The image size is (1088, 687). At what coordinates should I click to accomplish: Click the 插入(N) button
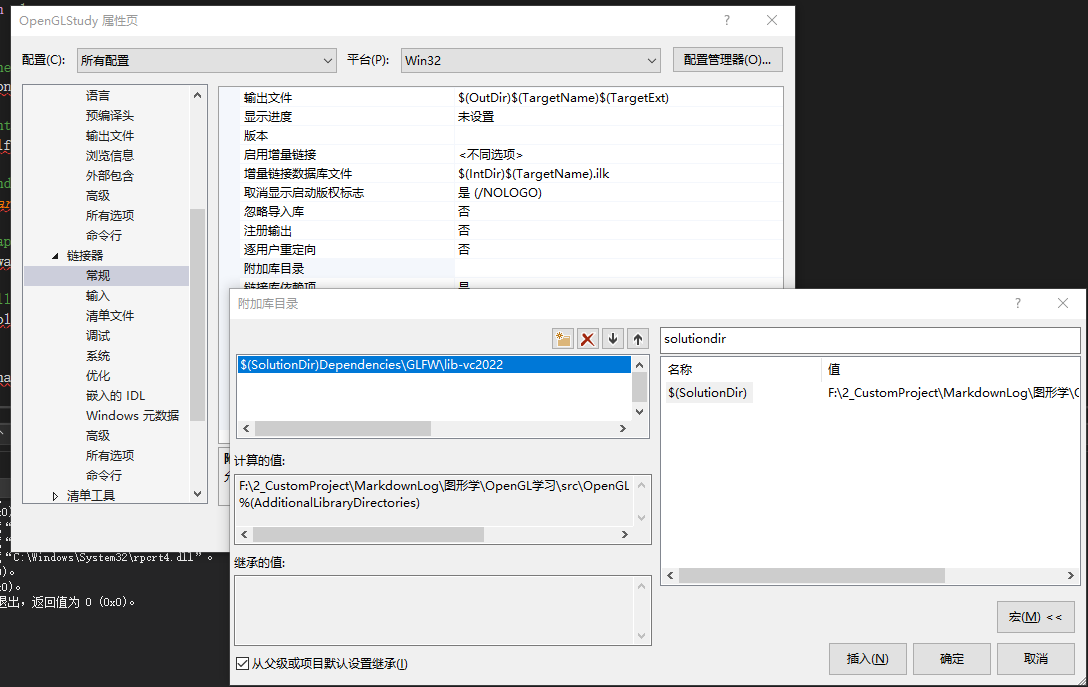867,659
